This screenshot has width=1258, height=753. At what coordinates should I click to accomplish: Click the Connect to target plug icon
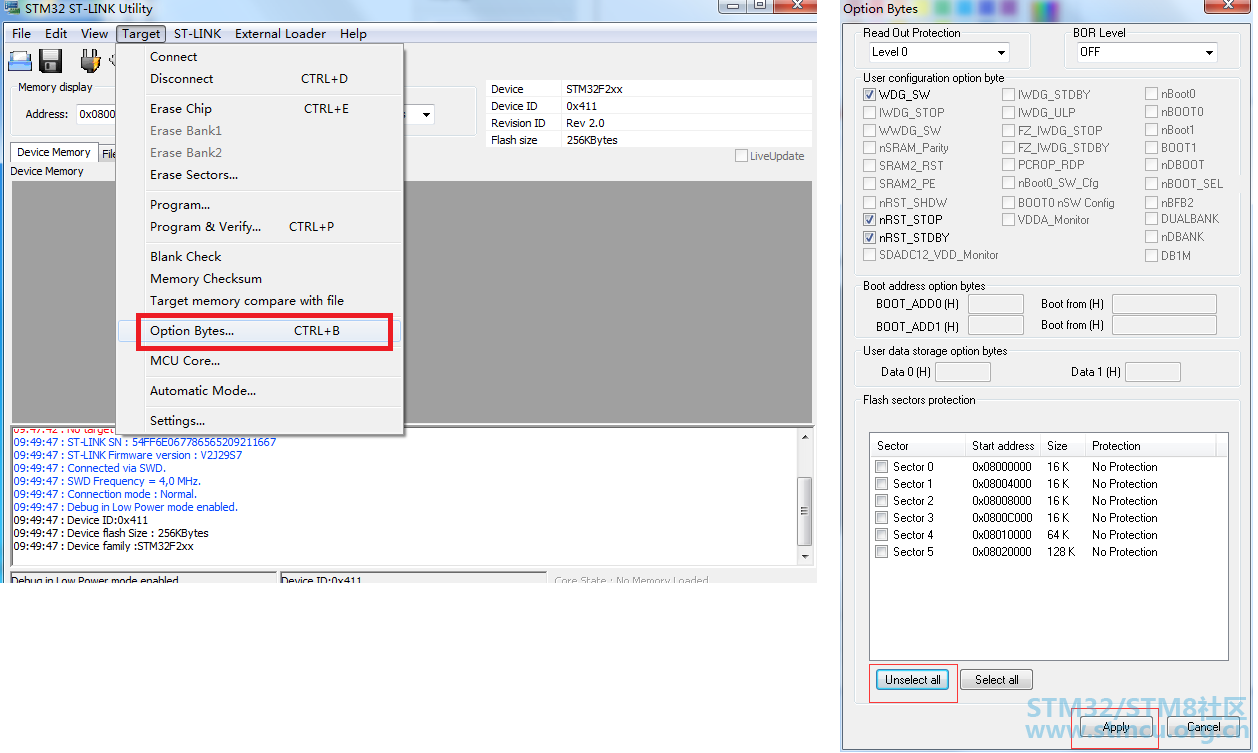pos(90,61)
